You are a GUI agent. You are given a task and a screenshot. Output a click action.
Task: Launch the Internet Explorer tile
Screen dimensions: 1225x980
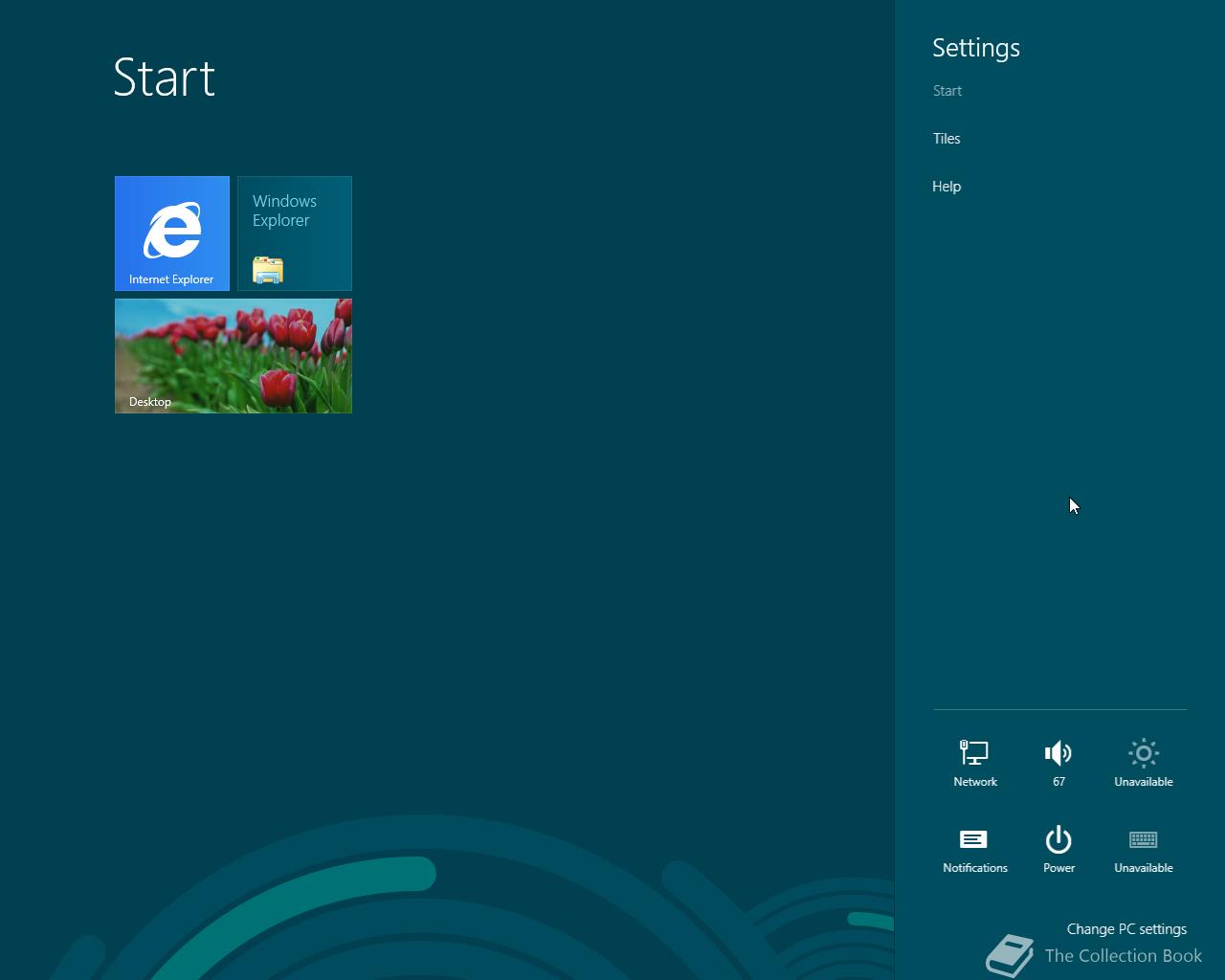pos(171,233)
